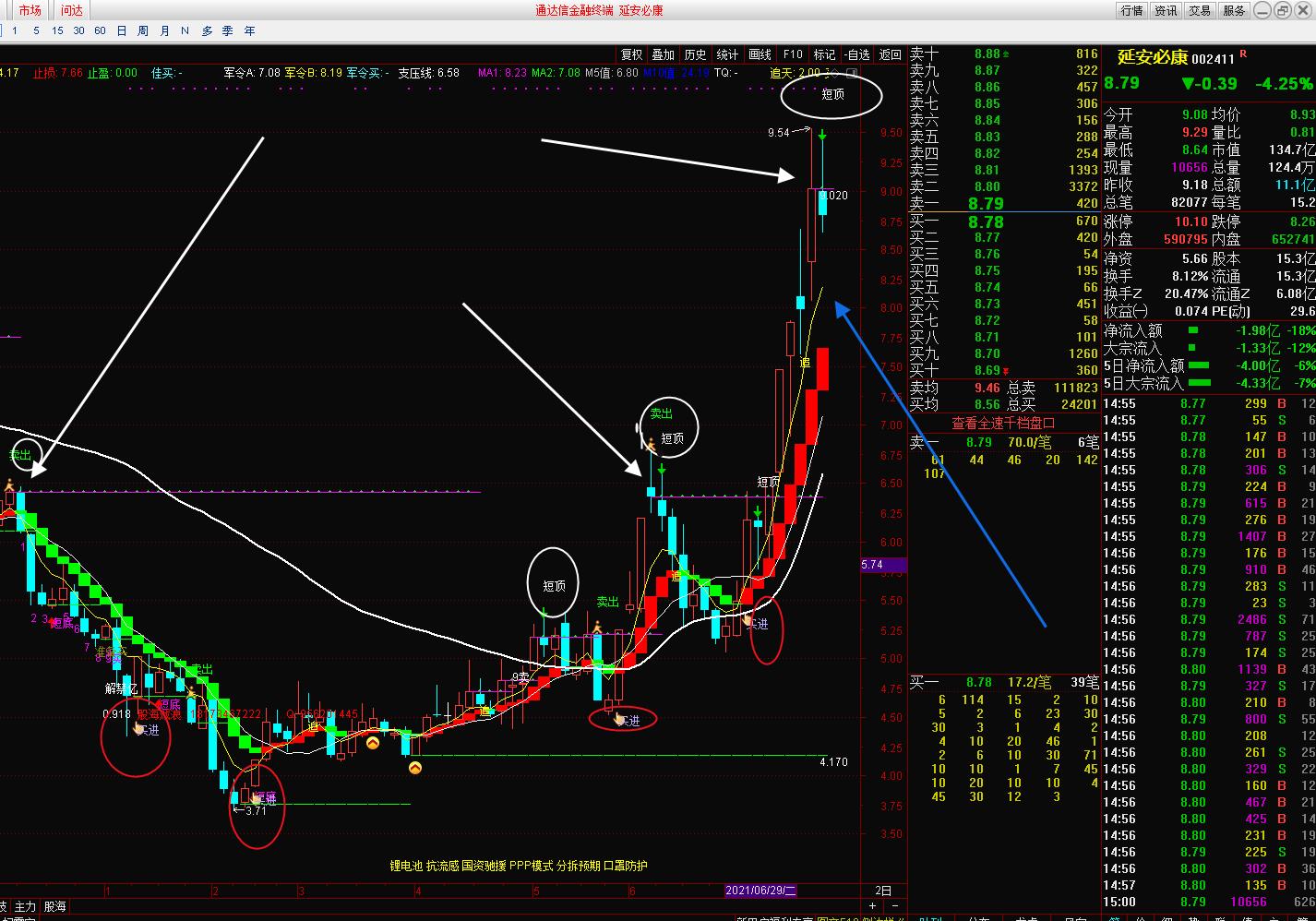Open the 市场 tab
Image resolution: width=1316 pixels, height=921 pixels.
(30, 10)
